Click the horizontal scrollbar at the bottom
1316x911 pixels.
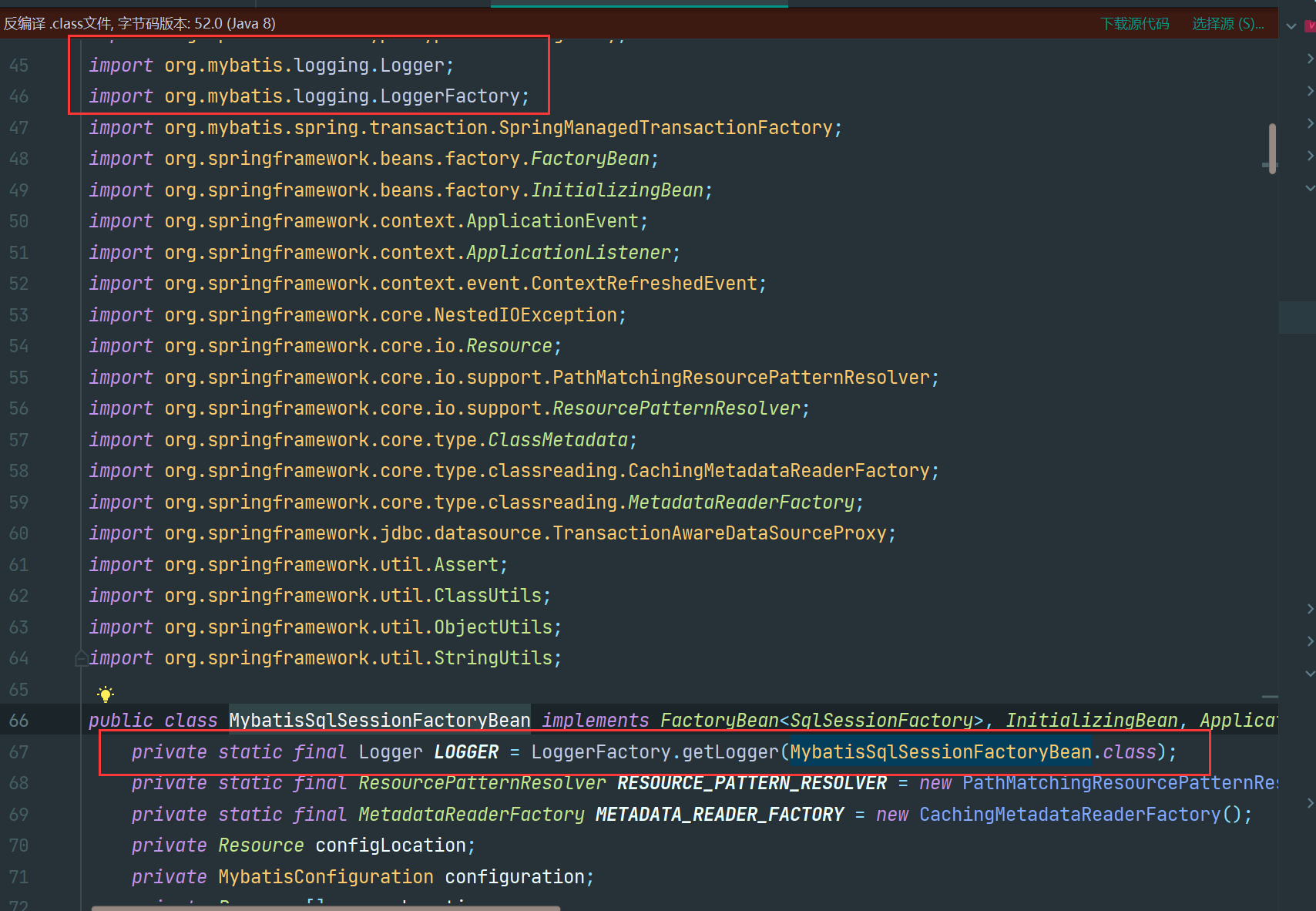(x=325, y=908)
